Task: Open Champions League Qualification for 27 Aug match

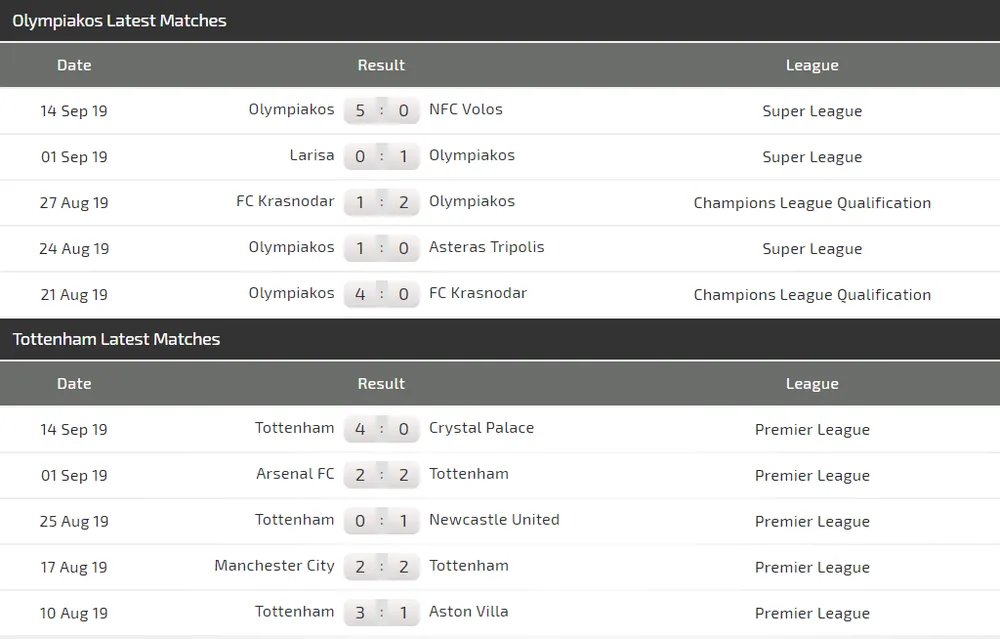Action: point(812,203)
